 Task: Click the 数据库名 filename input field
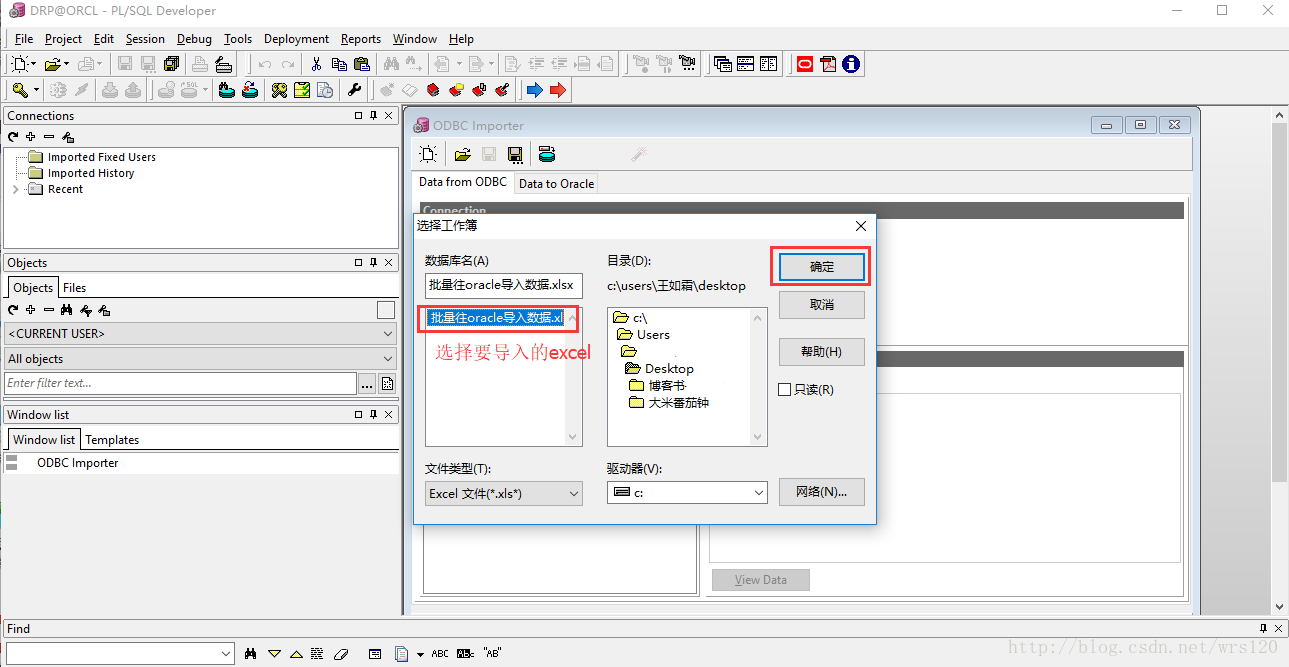[503, 285]
